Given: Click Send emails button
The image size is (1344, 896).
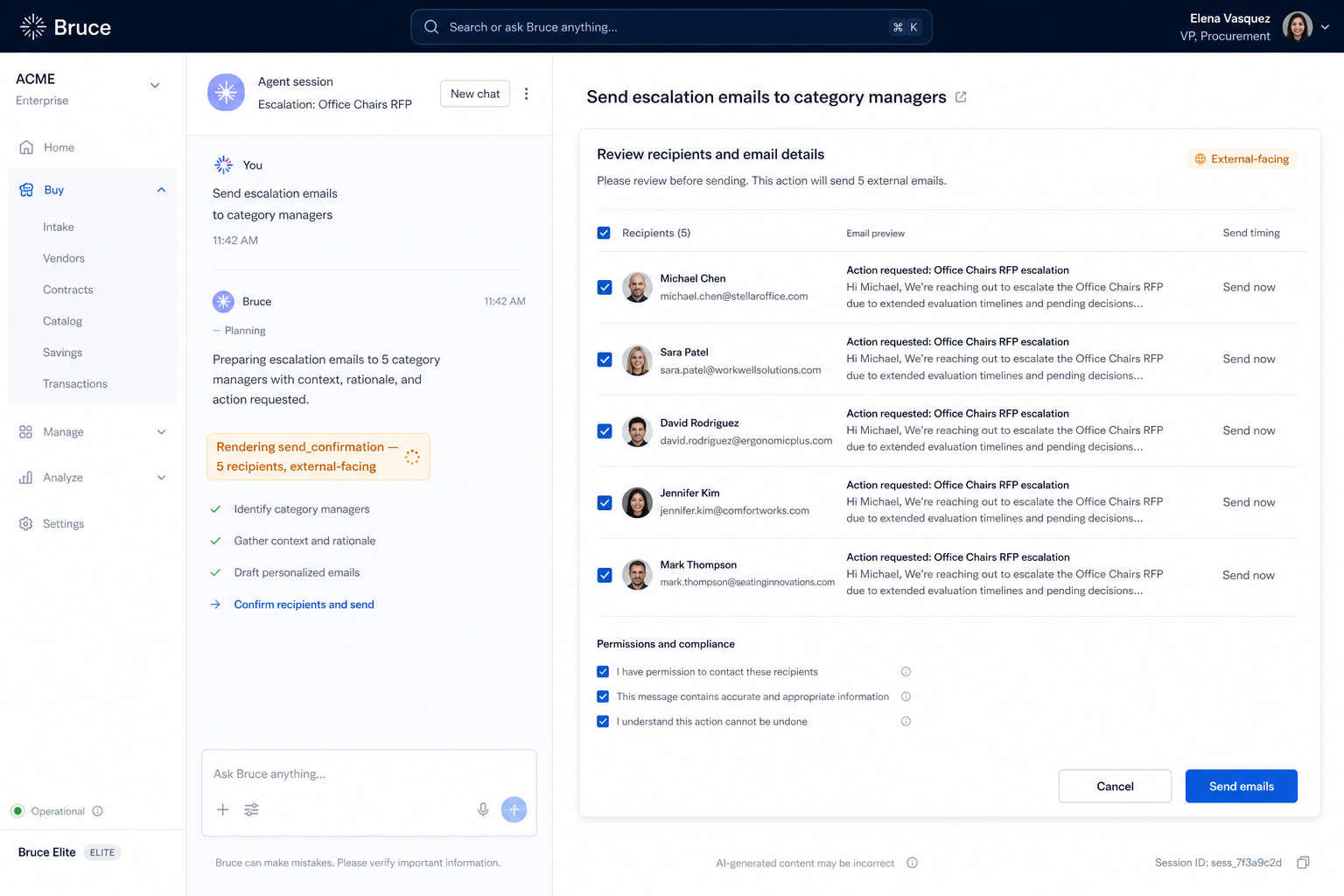Looking at the screenshot, I should click(x=1241, y=786).
